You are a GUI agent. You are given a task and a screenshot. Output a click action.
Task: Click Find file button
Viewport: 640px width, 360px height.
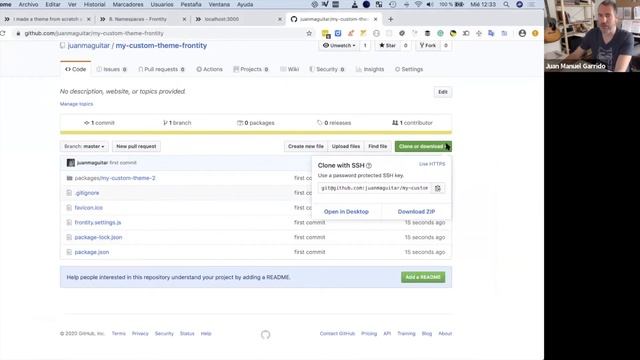[378, 146]
